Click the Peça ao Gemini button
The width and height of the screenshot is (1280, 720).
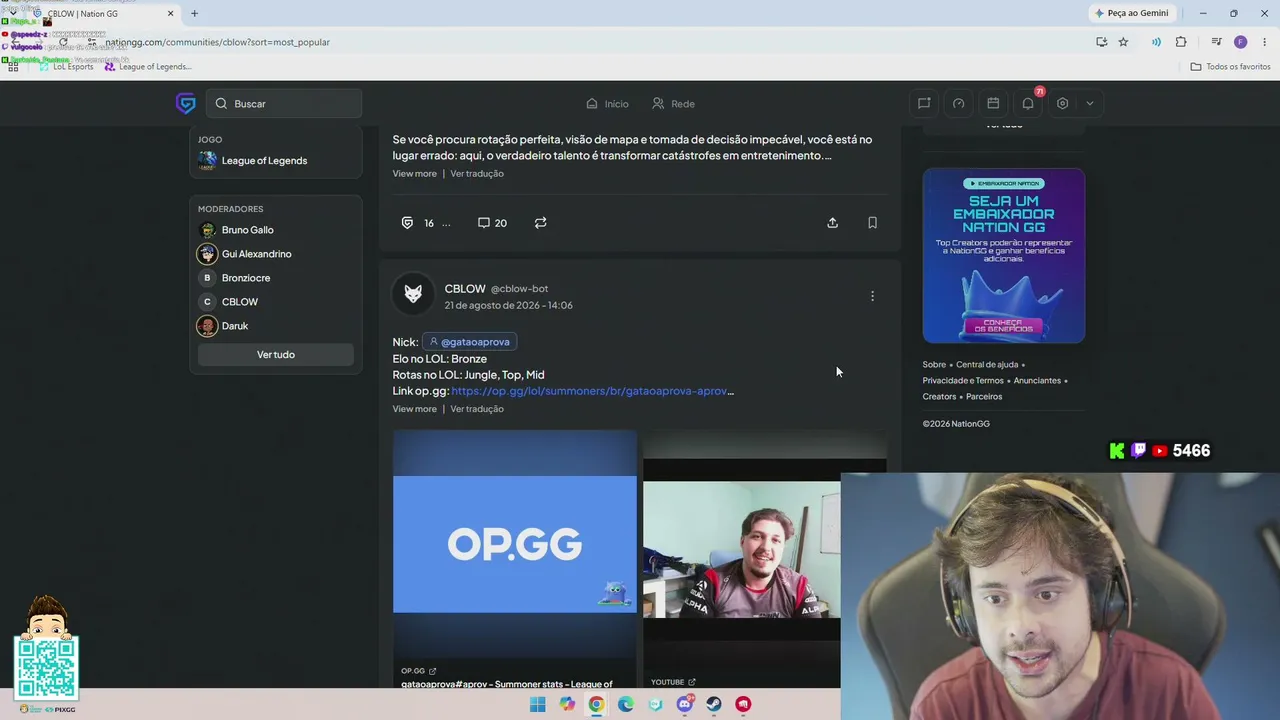[1132, 13]
